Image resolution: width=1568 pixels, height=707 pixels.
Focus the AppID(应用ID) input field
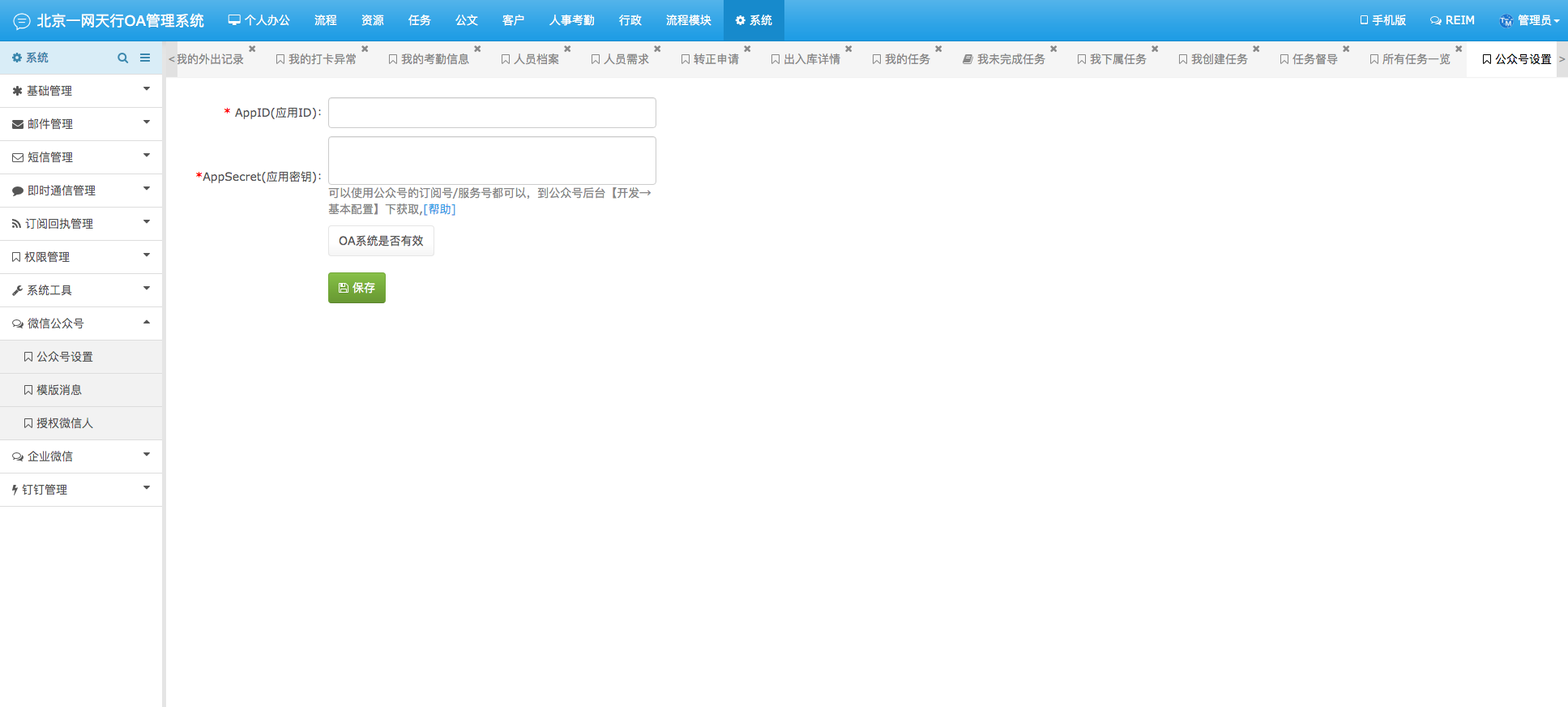coord(492,113)
